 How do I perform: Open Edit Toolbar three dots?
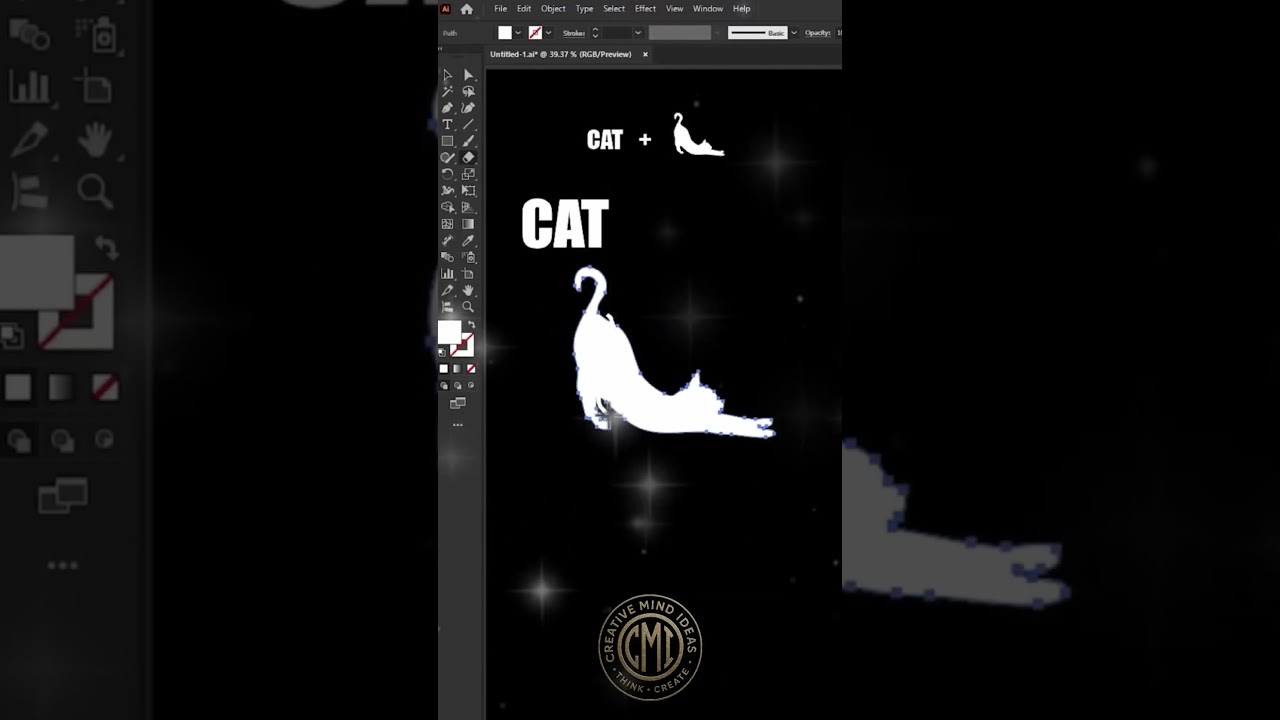[458, 425]
